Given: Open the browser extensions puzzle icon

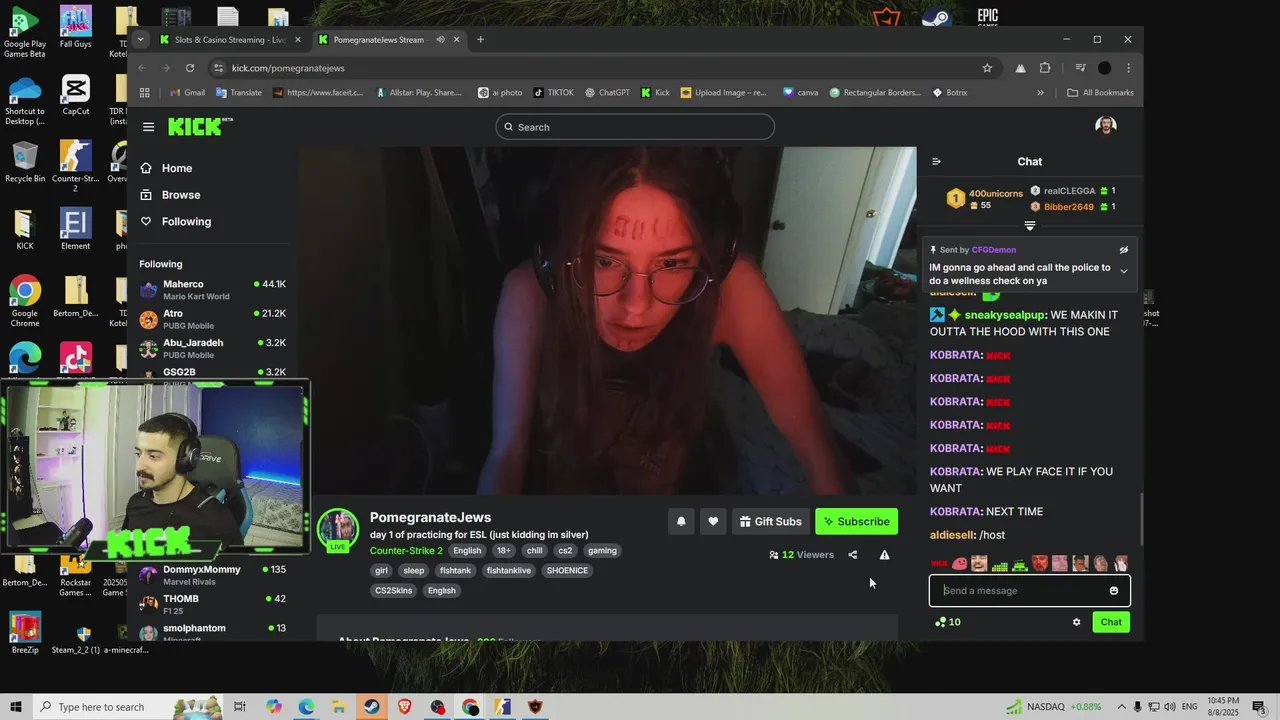Looking at the screenshot, I should [1045, 68].
